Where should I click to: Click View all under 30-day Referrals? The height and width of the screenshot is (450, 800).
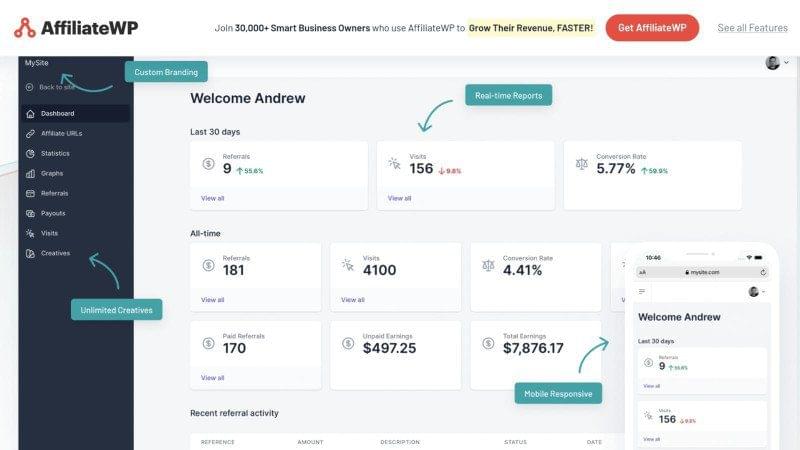pos(213,198)
